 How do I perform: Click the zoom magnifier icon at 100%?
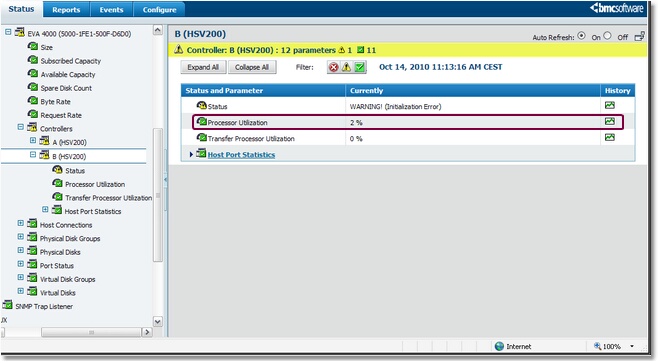[597, 346]
